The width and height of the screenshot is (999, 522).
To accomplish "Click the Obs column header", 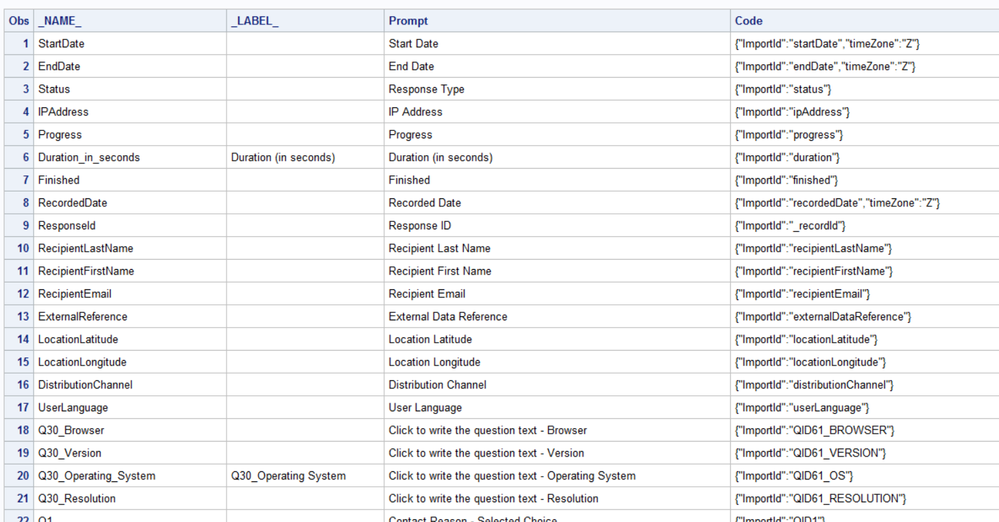I will (x=17, y=21).
